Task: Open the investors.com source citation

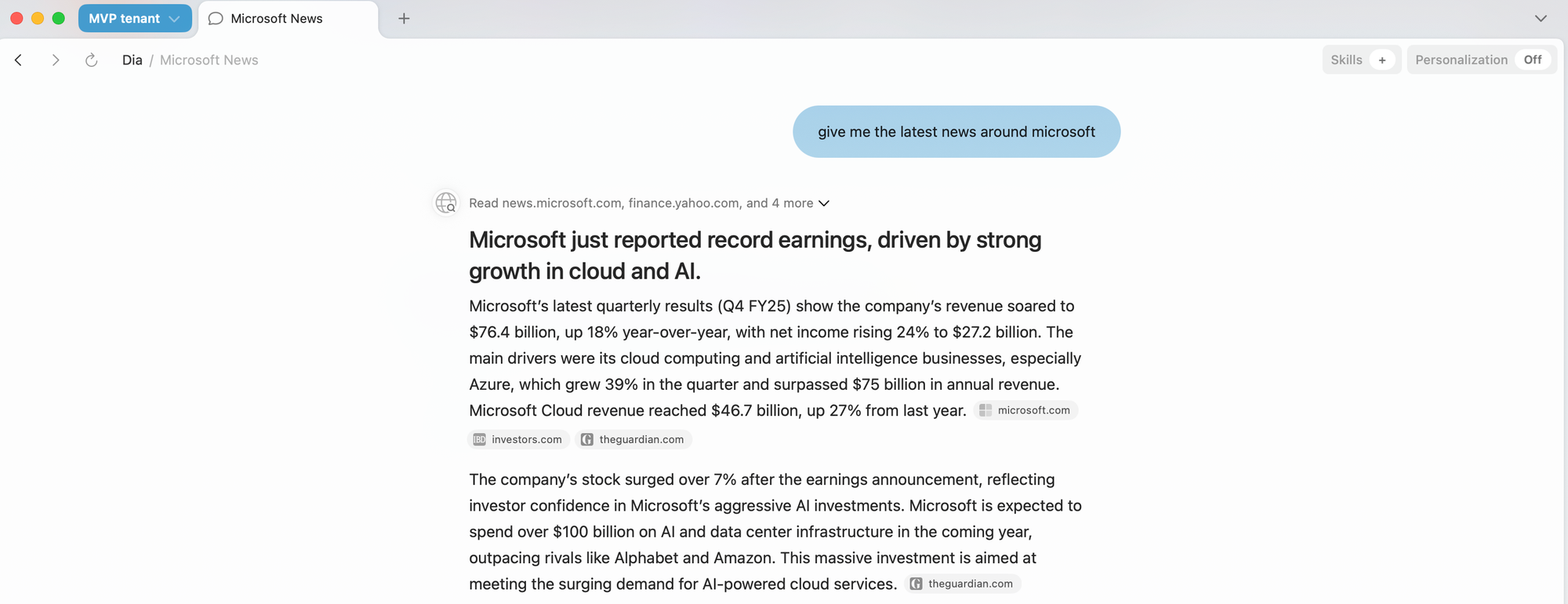Action: coord(518,439)
